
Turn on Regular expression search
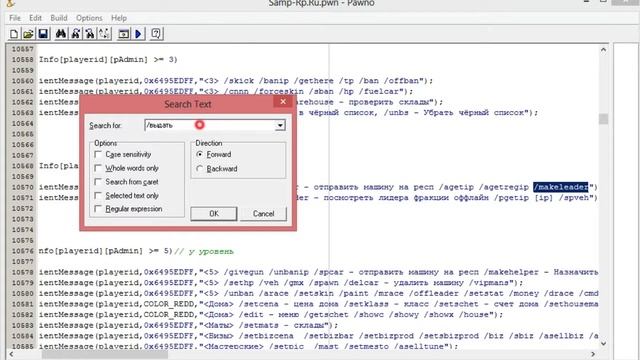click(98, 209)
